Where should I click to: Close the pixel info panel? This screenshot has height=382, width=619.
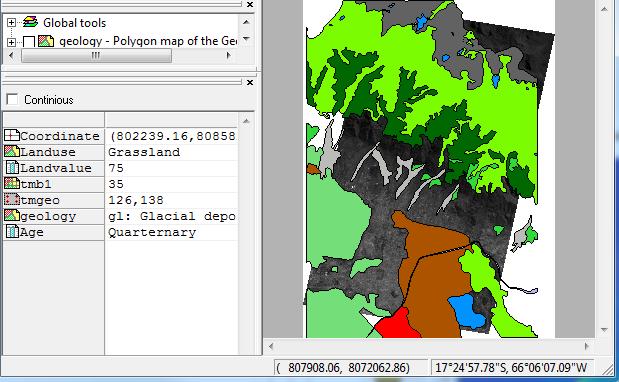[249, 82]
